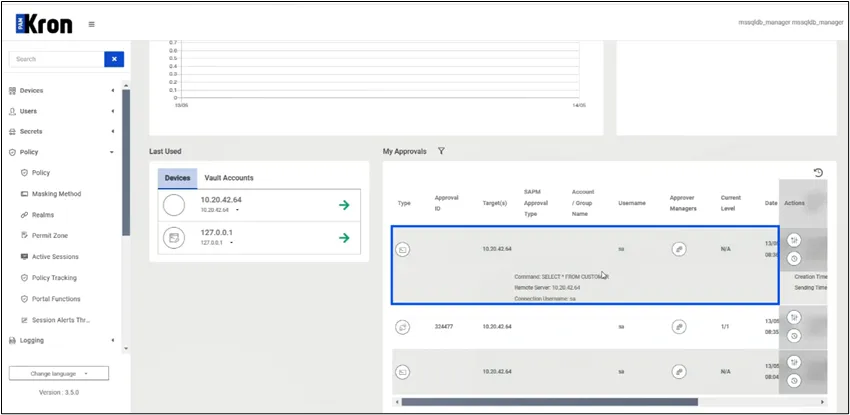850x415 pixels.
Task: View approver managers in 08:04 row
Action: point(679,372)
